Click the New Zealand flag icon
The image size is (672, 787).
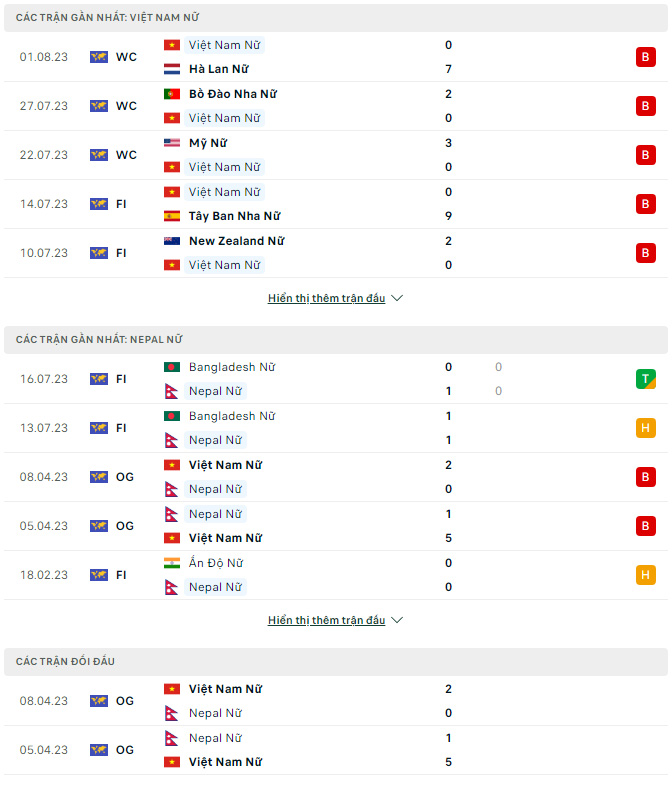[171, 241]
